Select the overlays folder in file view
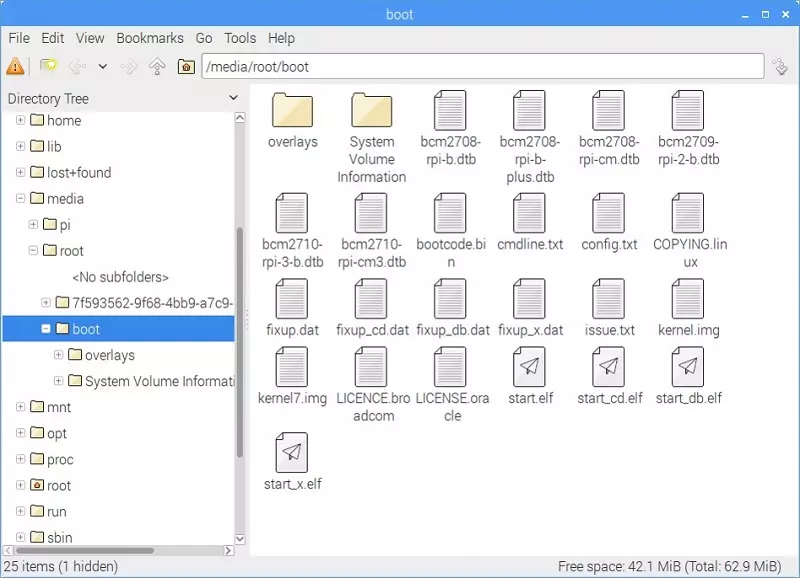The height and width of the screenshot is (578, 800). 292,111
